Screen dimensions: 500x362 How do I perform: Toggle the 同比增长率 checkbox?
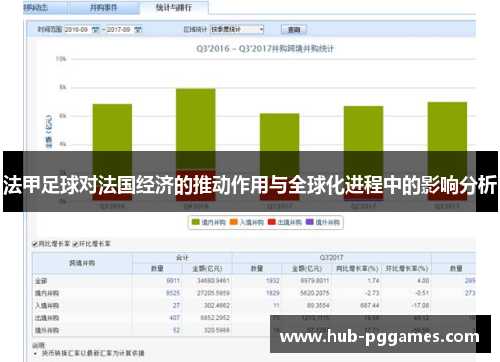coord(35,244)
